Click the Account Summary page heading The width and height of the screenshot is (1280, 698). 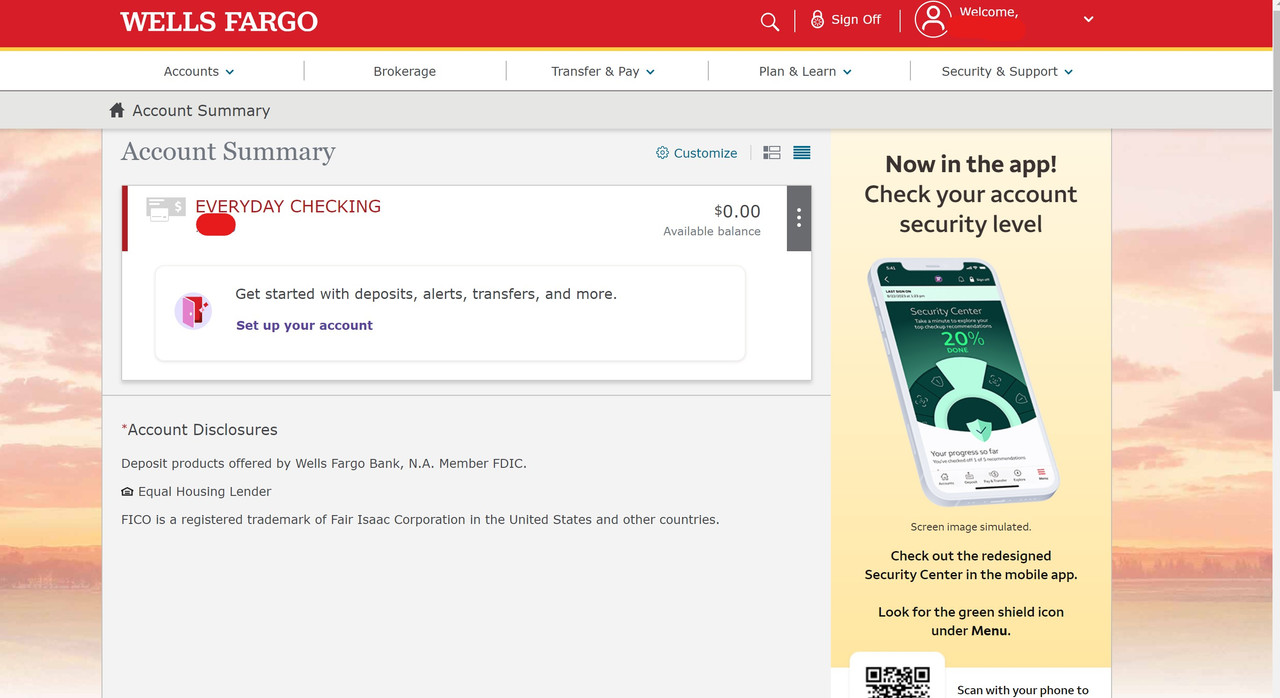tap(228, 151)
